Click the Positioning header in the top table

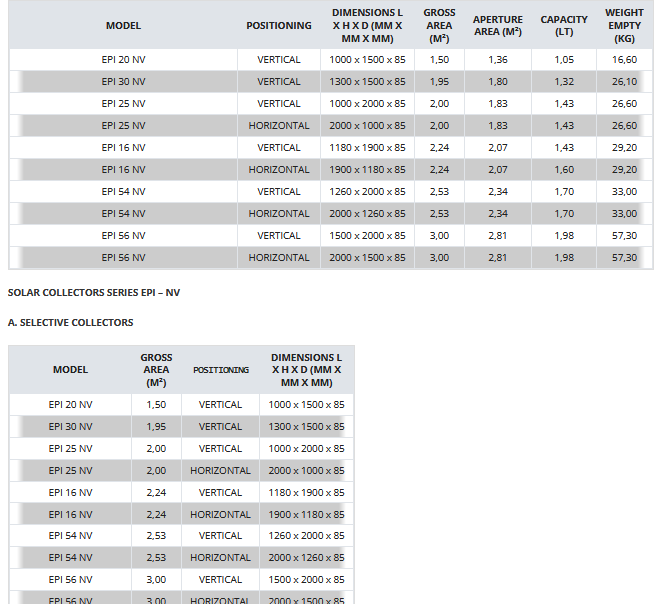[279, 25]
